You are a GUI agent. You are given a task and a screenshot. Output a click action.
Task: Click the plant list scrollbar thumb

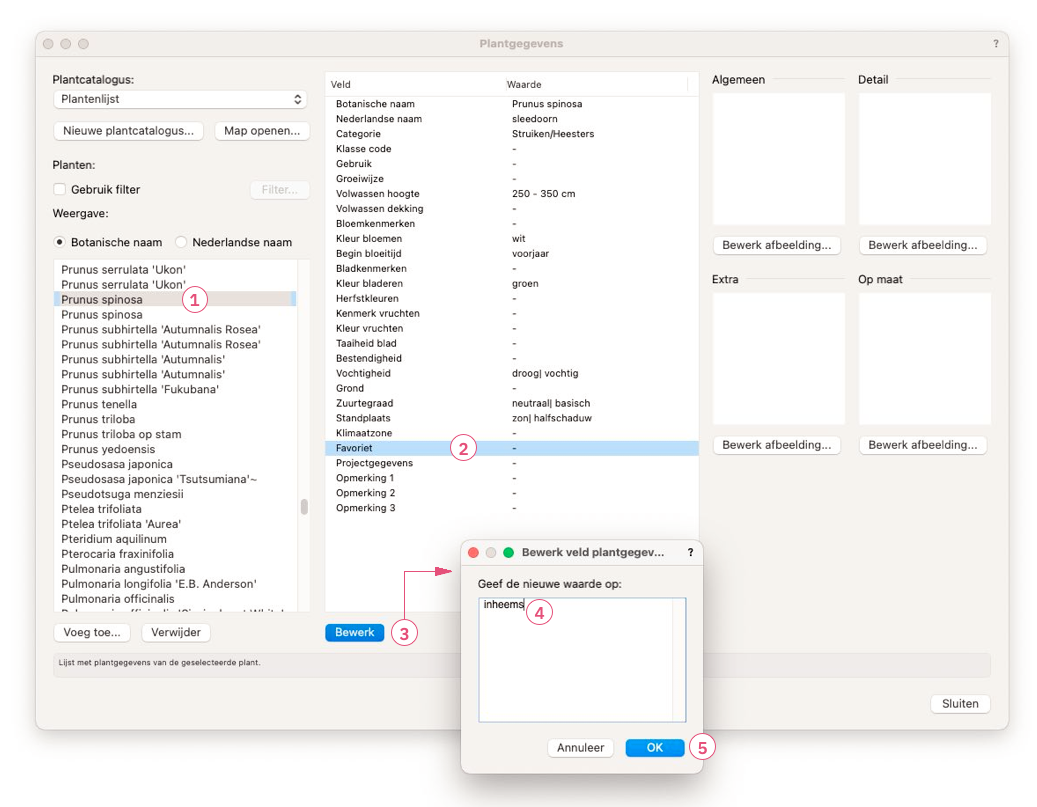coord(304,507)
